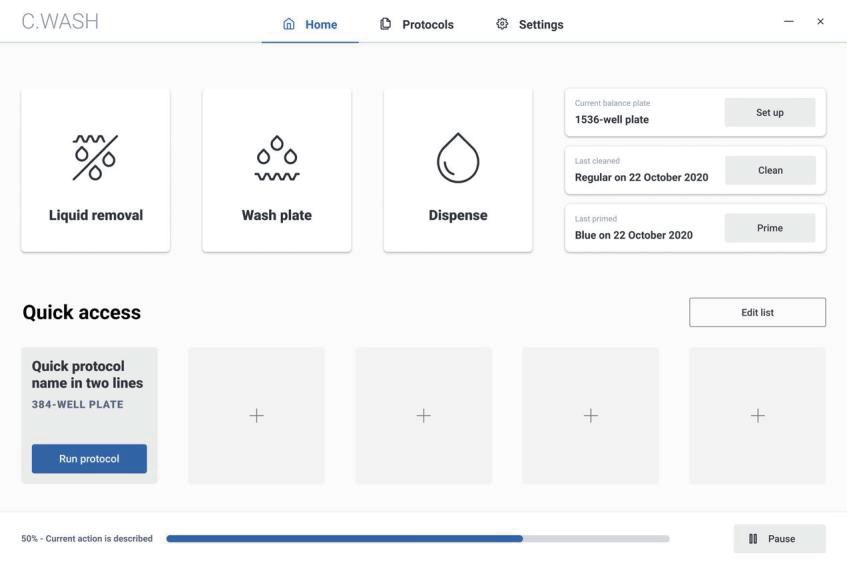Image resolution: width=847 pixels, height=565 pixels.
Task: Minimize the C.WASH window
Action: (789, 22)
